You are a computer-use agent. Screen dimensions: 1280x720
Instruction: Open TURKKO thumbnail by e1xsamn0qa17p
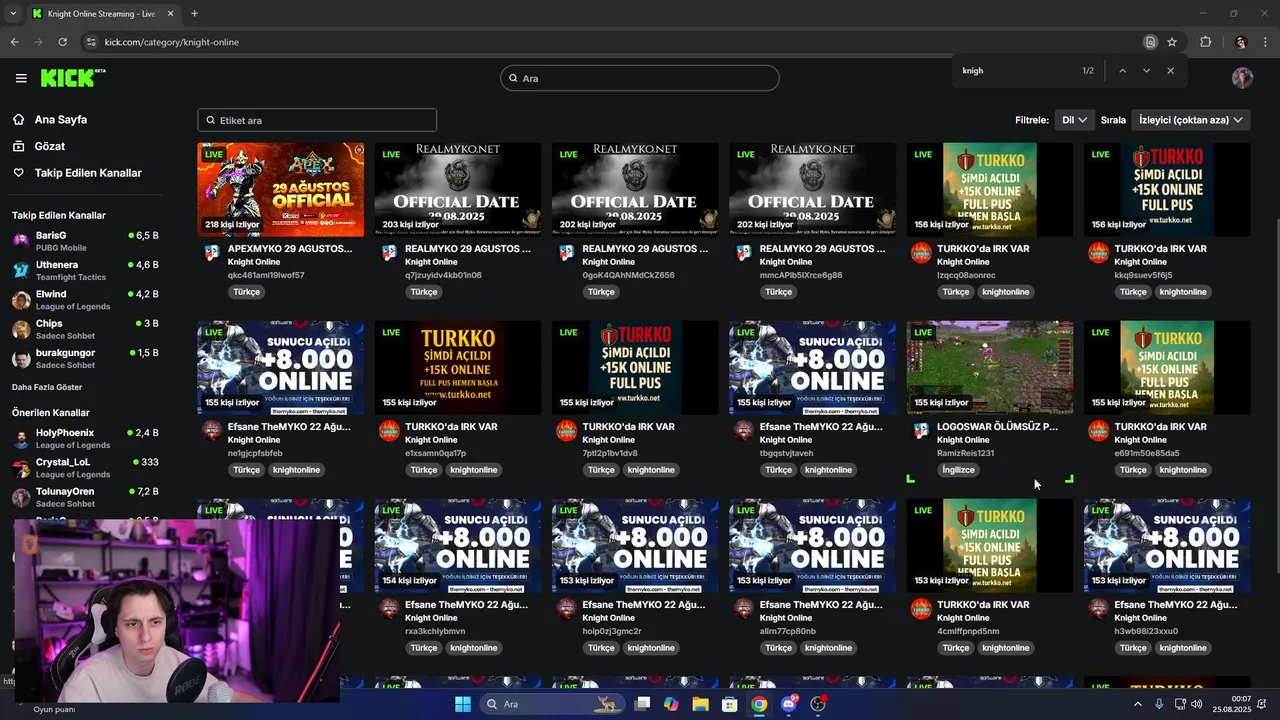tap(458, 367)
